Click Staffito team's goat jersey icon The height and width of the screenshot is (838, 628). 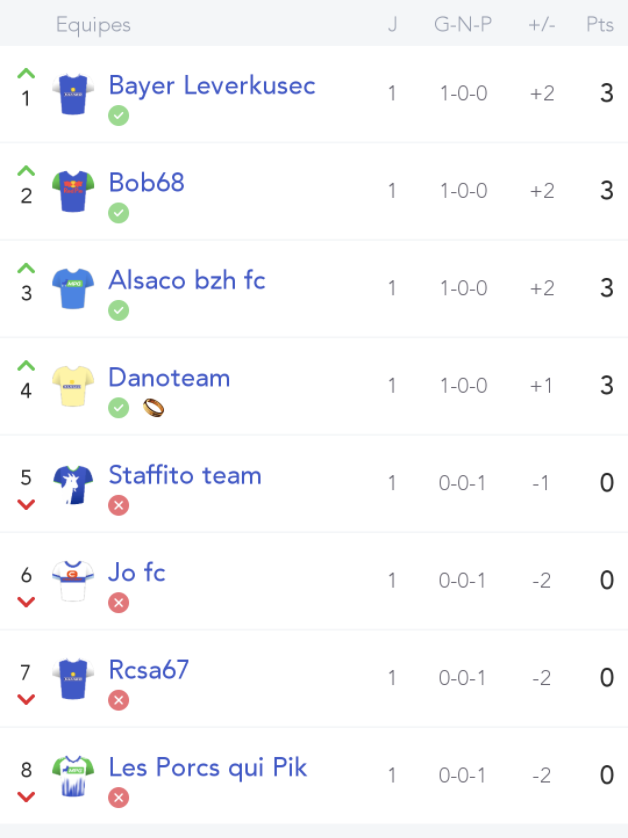(73, 484)
